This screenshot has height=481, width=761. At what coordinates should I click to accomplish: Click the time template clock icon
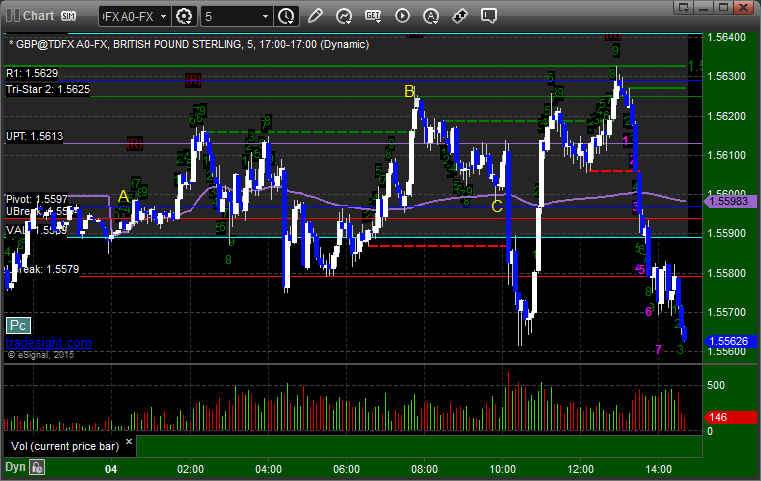(286, 17)
